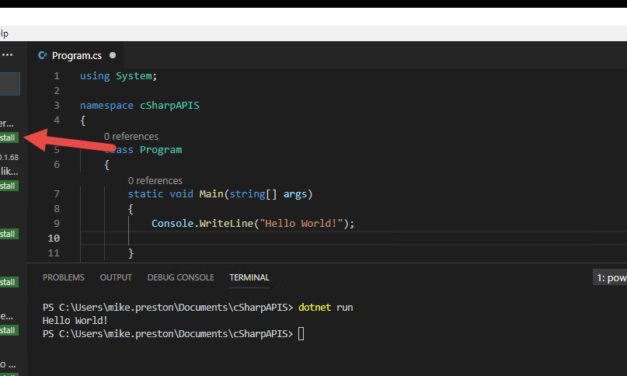627x376 pixels.
Task: Click the unsaved dot on Program.cs tab
Action: [113, 55]
